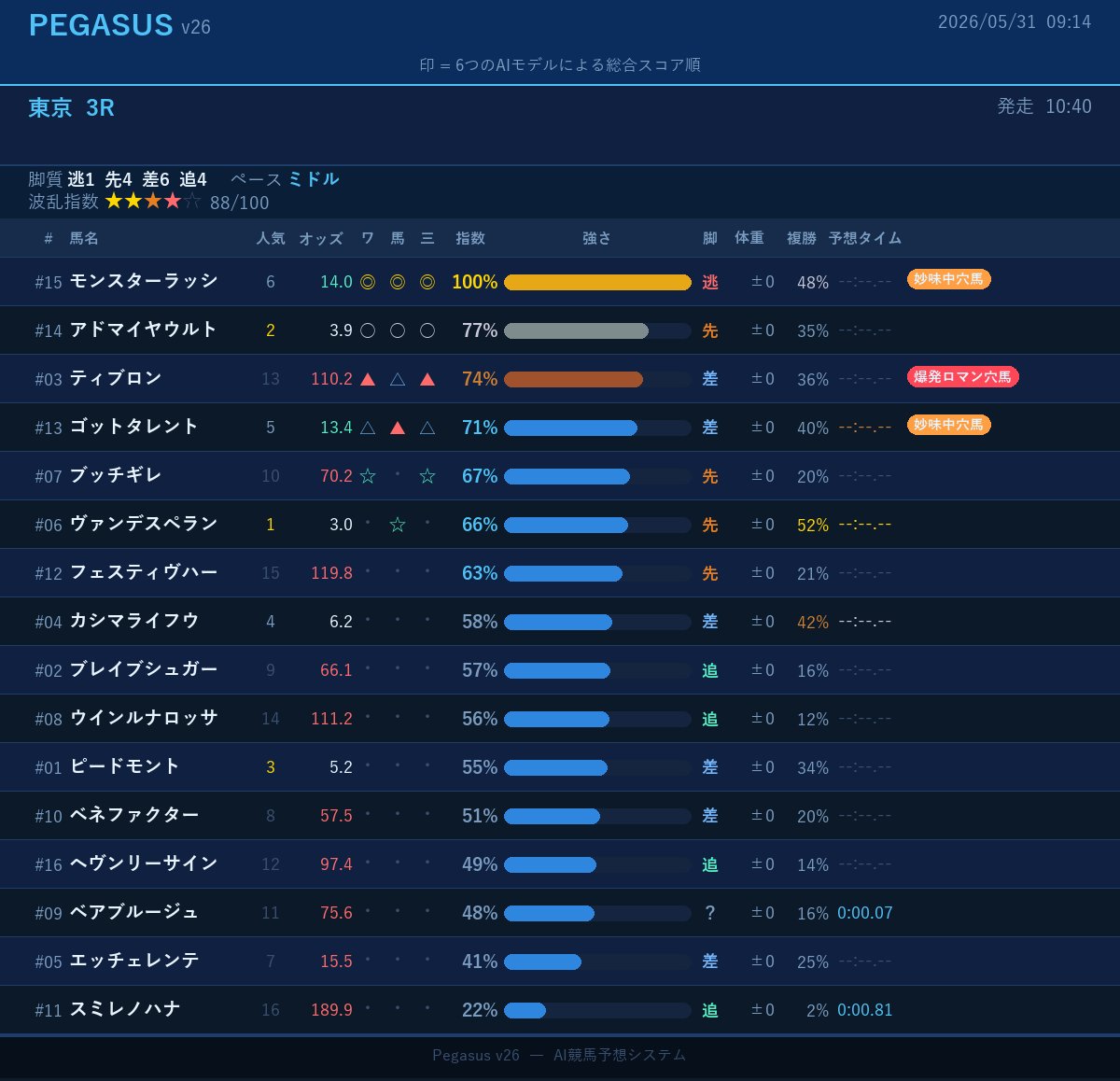Click the red triangle in ゴットタレント's 馬 column

pyautogui.click(x=398, y=428)
